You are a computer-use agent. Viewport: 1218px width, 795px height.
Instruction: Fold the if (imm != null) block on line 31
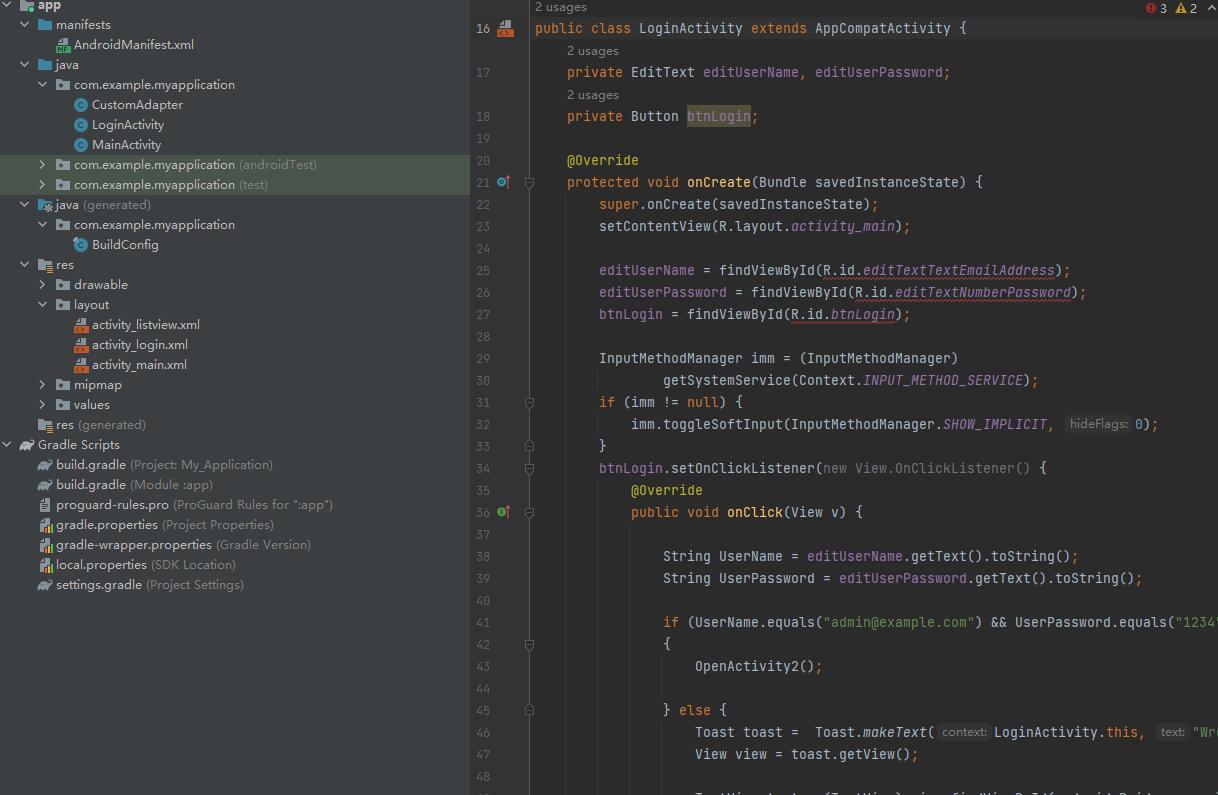click(x=529, y=402)
